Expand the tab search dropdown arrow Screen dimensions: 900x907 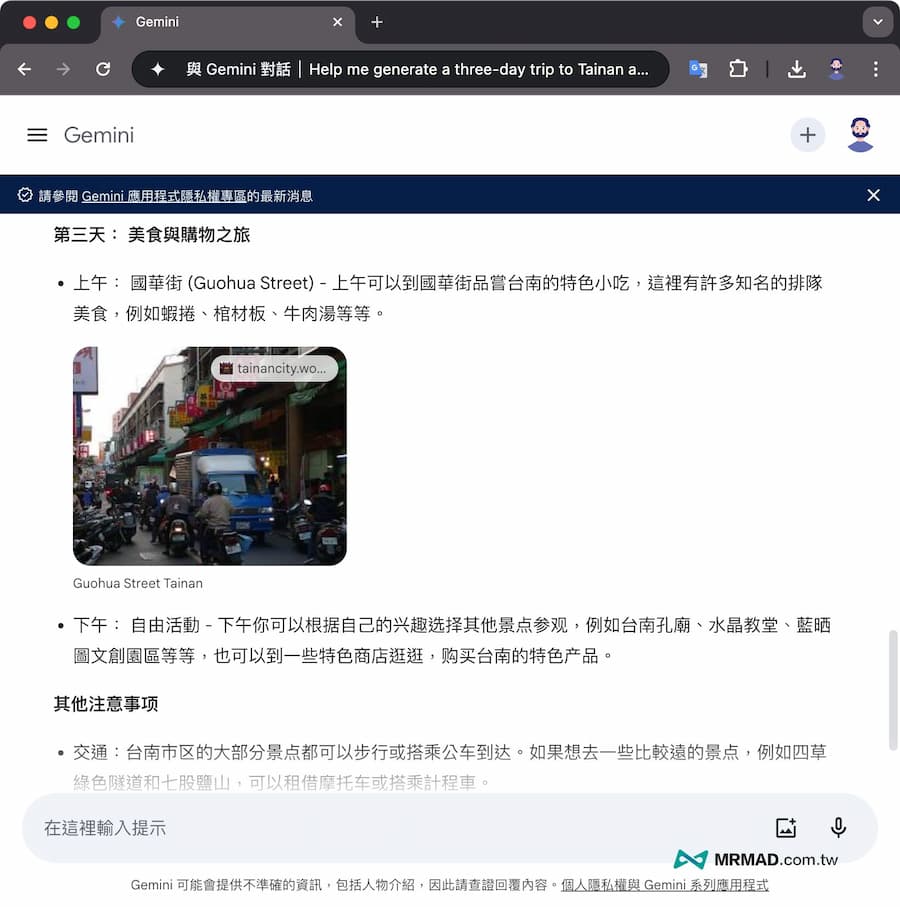(877, 22)
